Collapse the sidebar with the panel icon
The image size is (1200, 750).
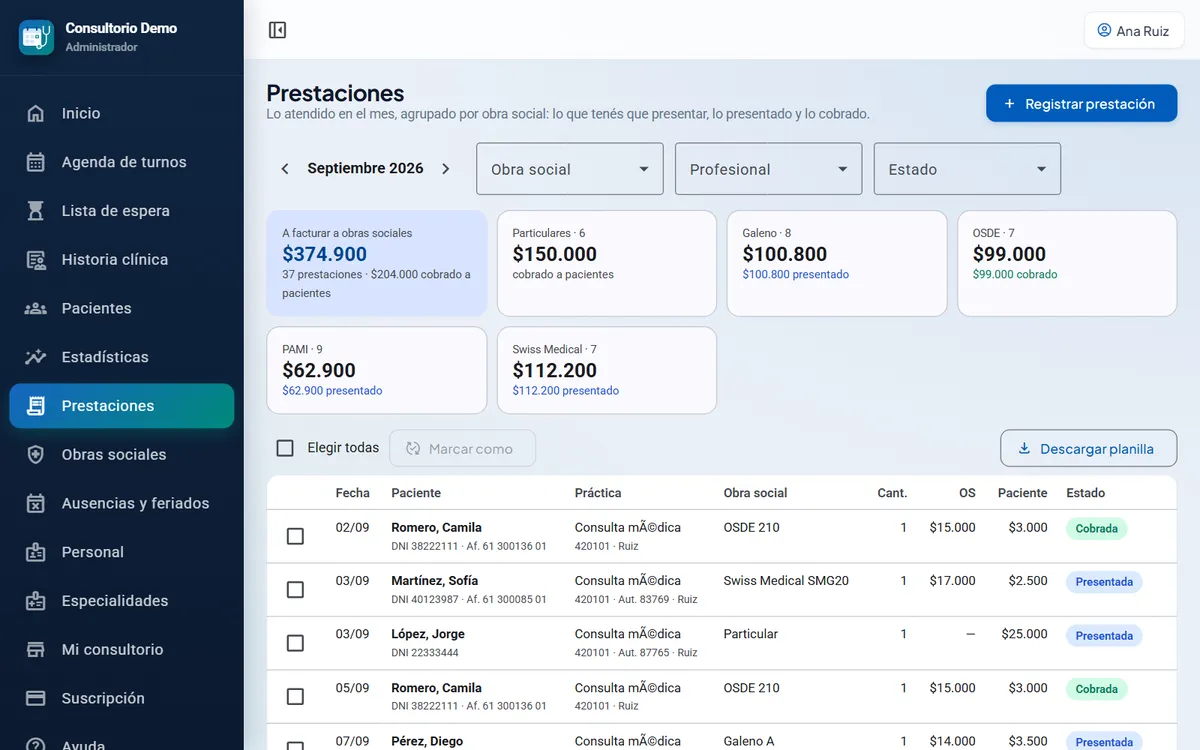click(x=278, y=30)
